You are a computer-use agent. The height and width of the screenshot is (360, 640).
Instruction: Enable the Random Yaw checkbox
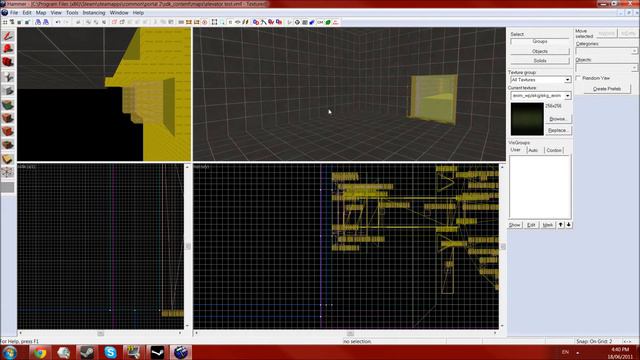pos(578,78)
